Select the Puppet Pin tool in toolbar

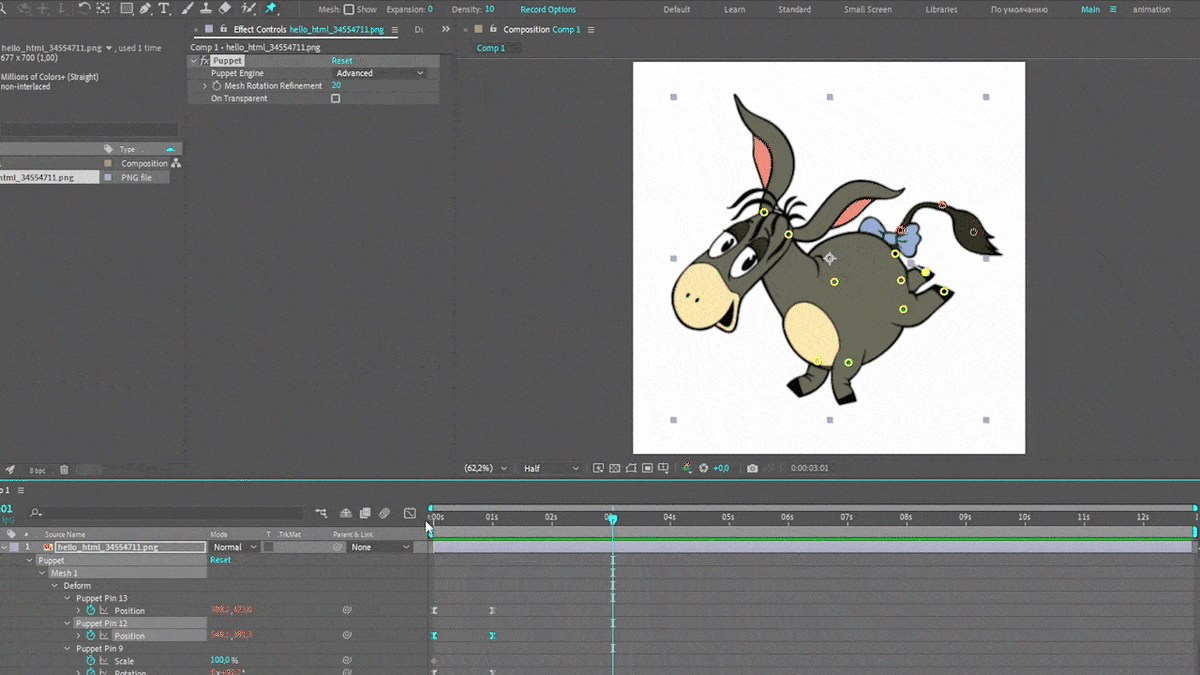coord(270,8)
